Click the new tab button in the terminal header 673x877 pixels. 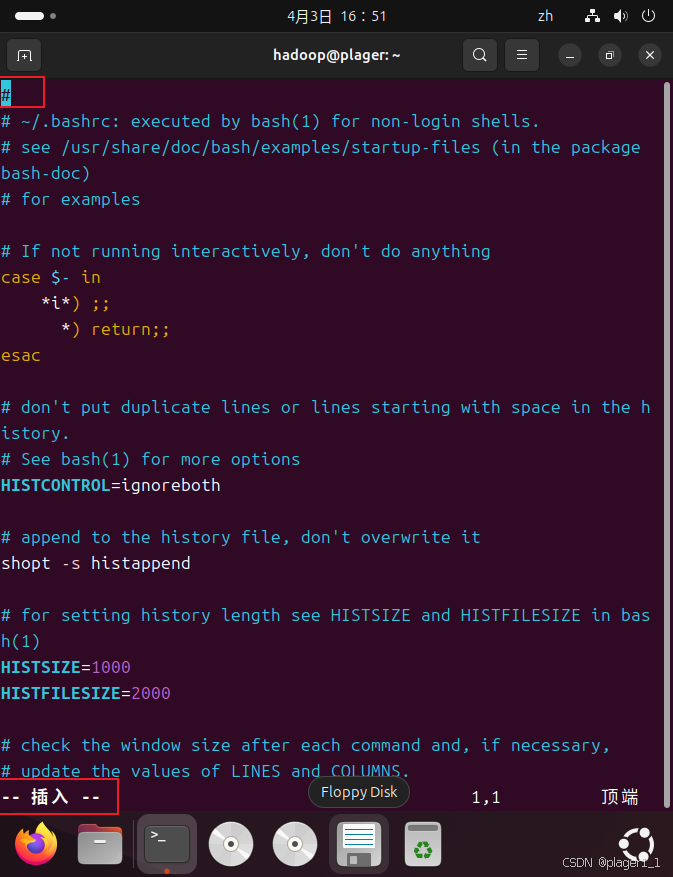pyautogui.click(x=24, y=55)
